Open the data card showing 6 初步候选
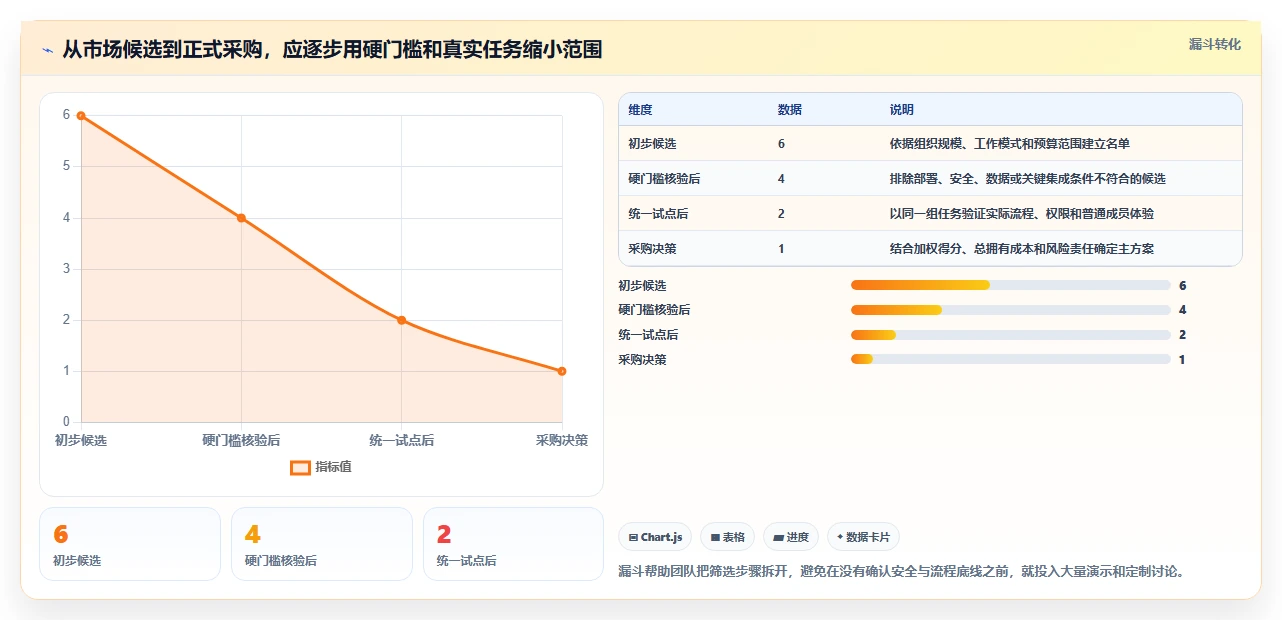Image resolution: width=1282 pixels, height=620 pixels. [x=130, y=544]
